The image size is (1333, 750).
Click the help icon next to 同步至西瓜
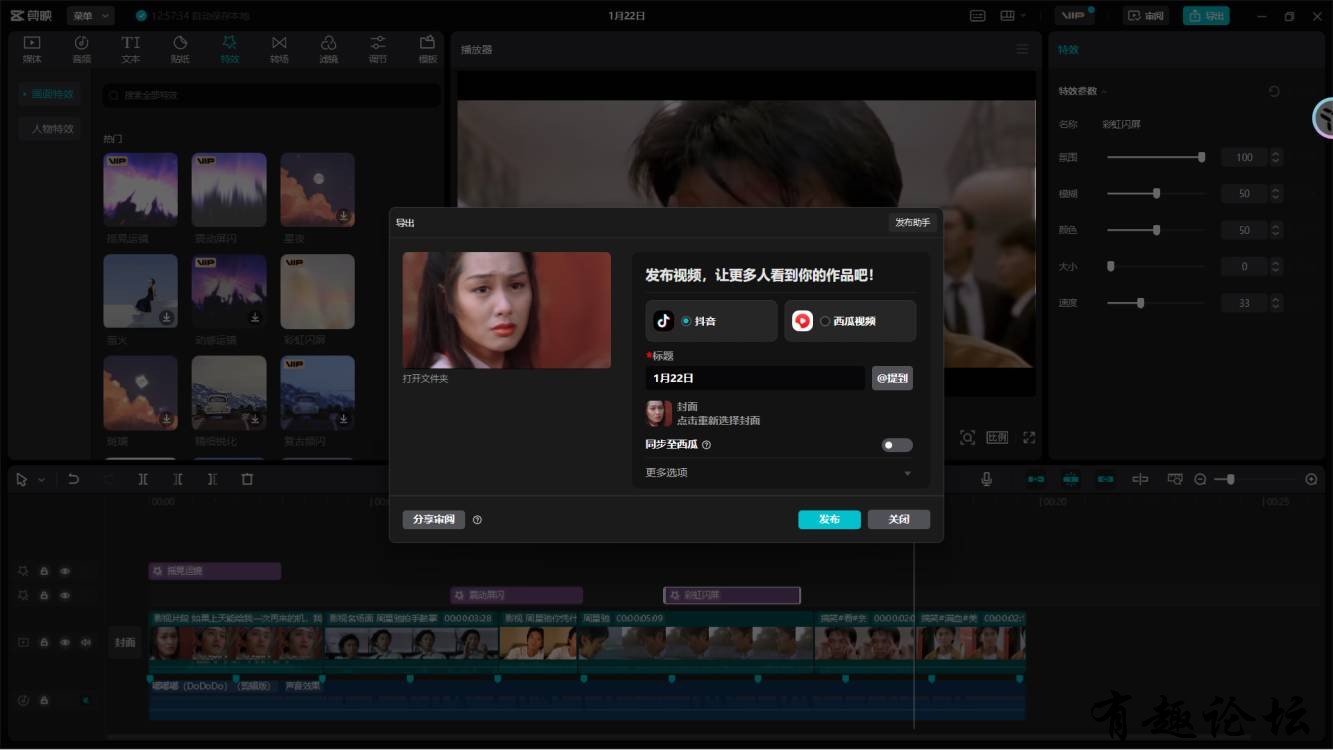(706, 445)
